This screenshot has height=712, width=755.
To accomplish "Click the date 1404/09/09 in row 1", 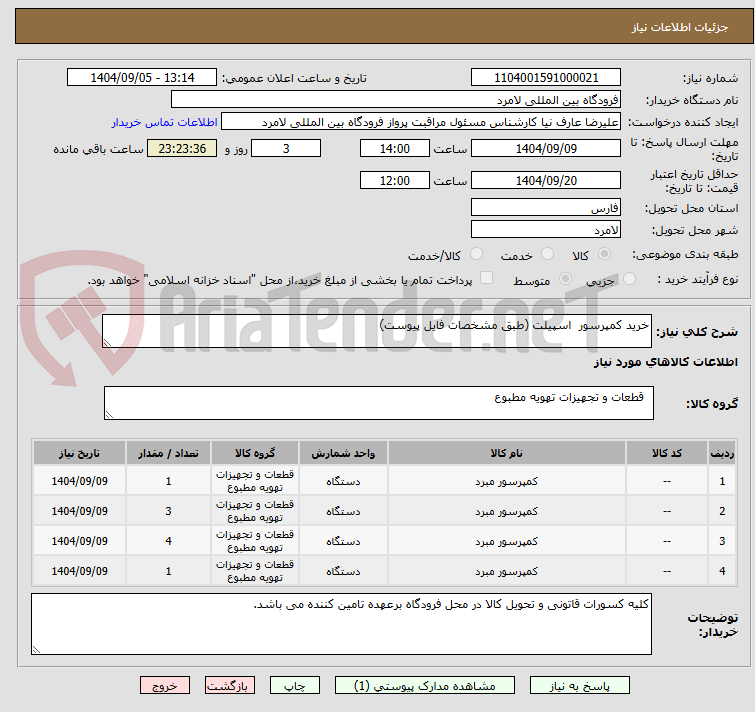I will pyautogui.click(x=79, y=481).
